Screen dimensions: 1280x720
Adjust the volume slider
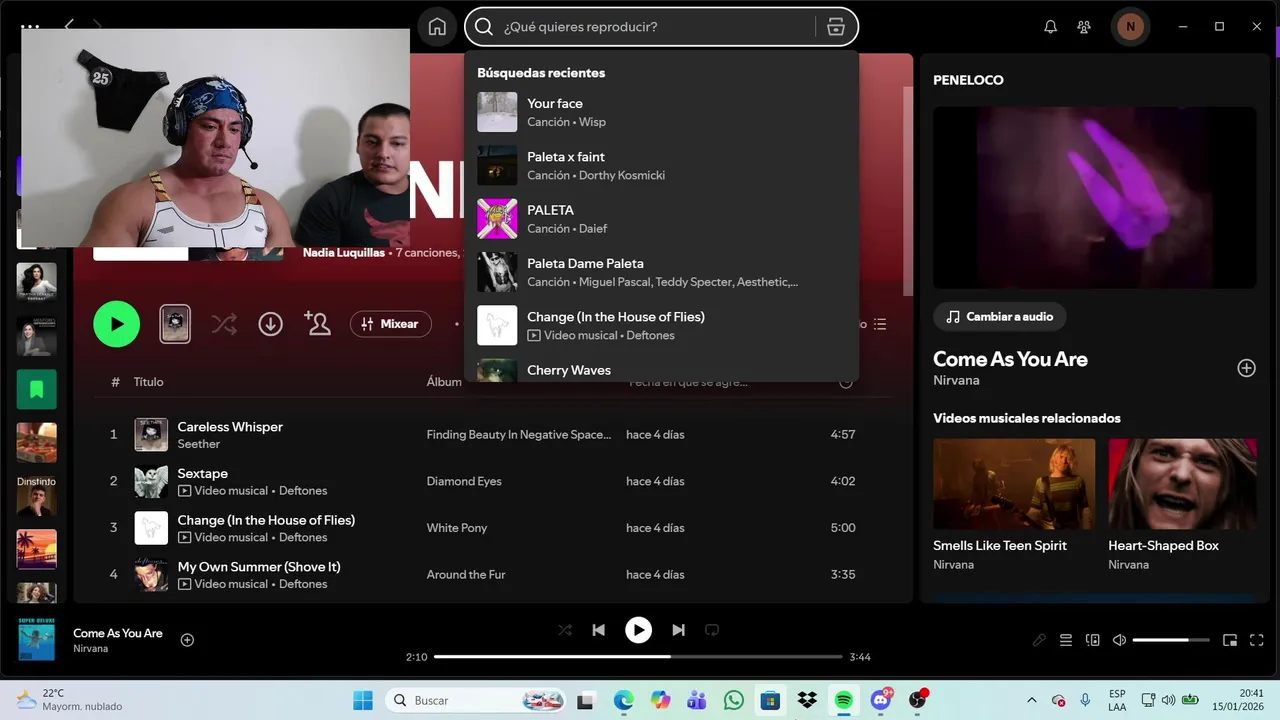tap(1171, 640)
